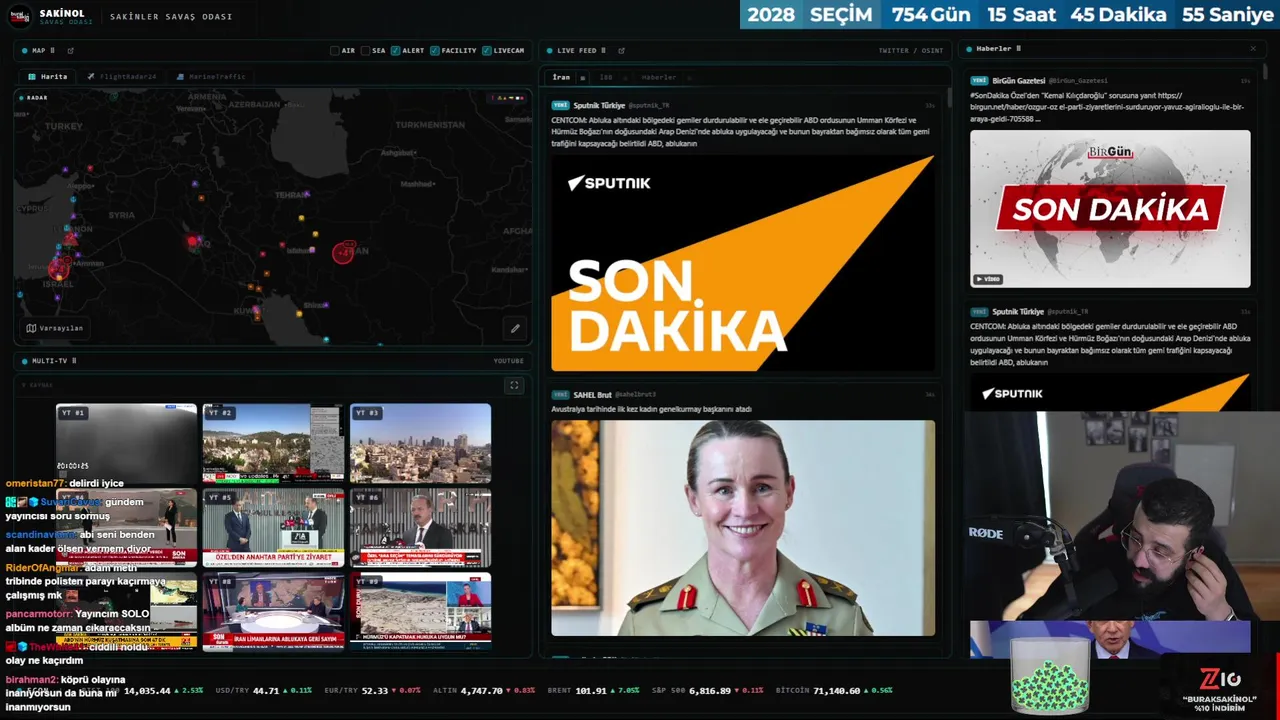
Task: Click the SAKİNLER SAVAŞ ODASI header title
Action: tap(171, 17)
